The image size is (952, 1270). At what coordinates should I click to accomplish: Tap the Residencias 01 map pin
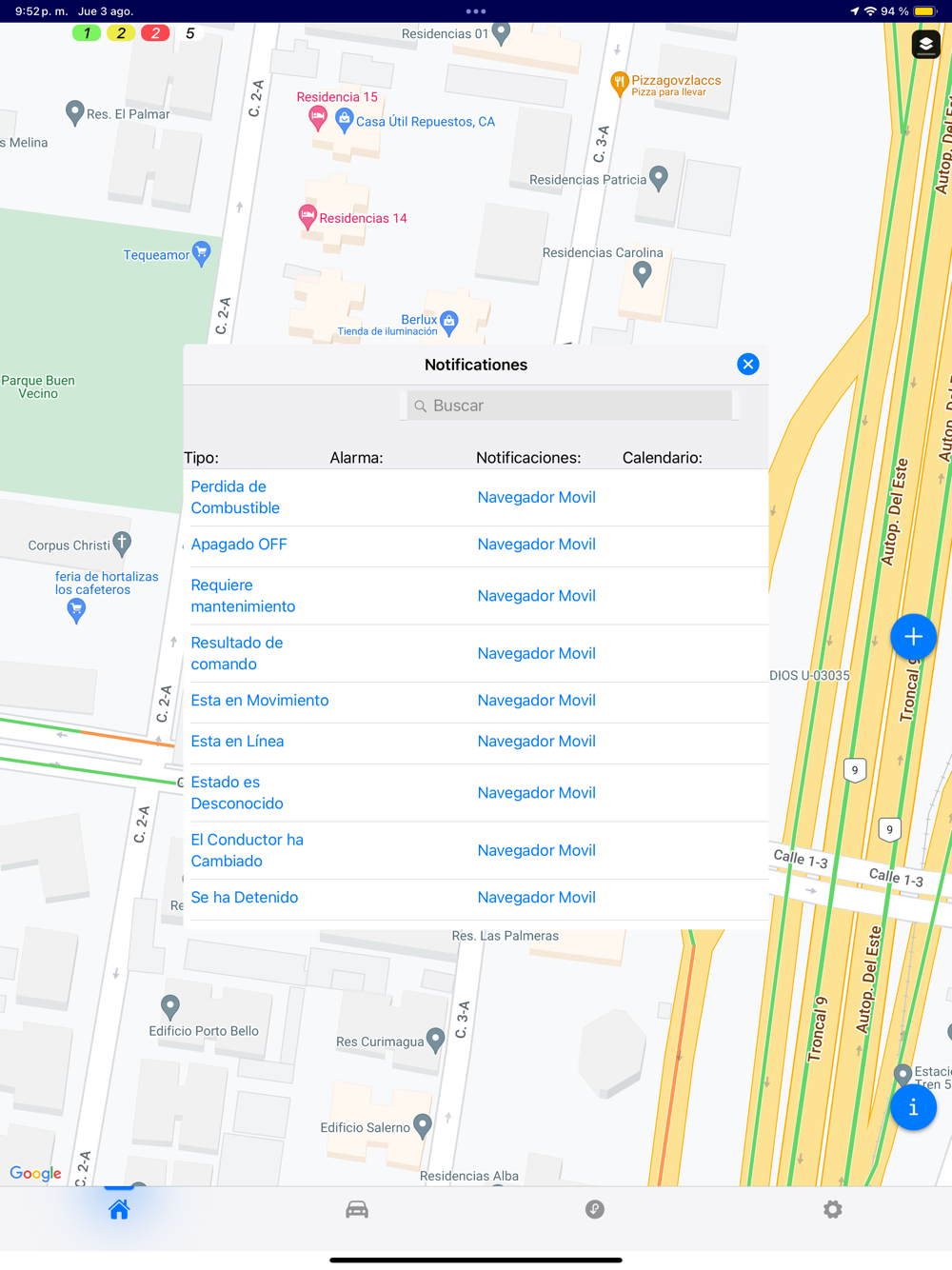point(502,33)
